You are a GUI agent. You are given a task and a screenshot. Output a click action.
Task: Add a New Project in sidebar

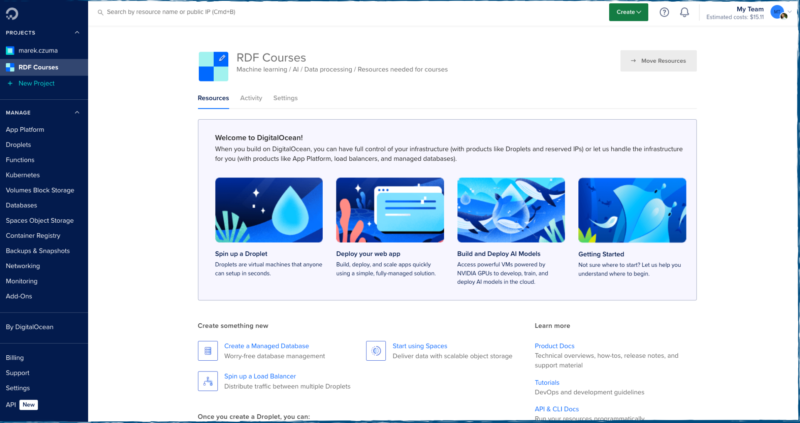(36, 83)
